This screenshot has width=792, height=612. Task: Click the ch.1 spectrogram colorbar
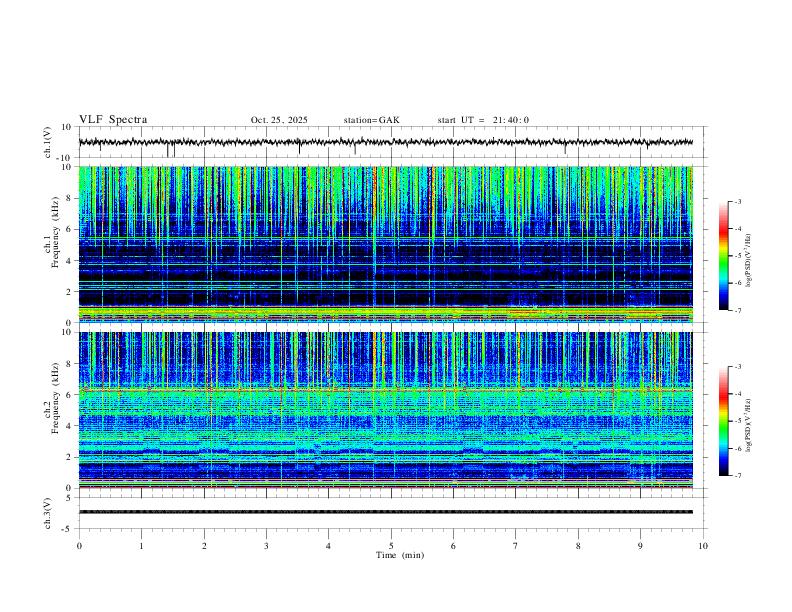723,256
